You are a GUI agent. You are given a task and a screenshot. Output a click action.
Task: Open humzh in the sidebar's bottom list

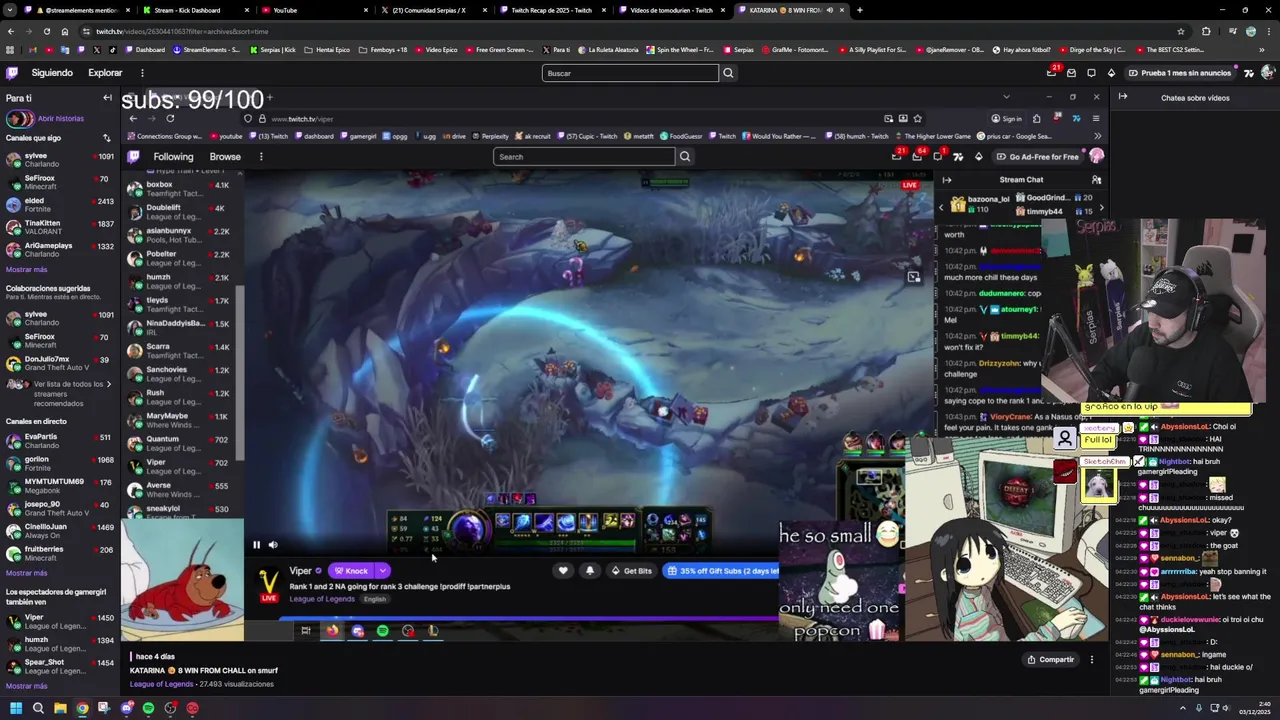tap(59, 644)
